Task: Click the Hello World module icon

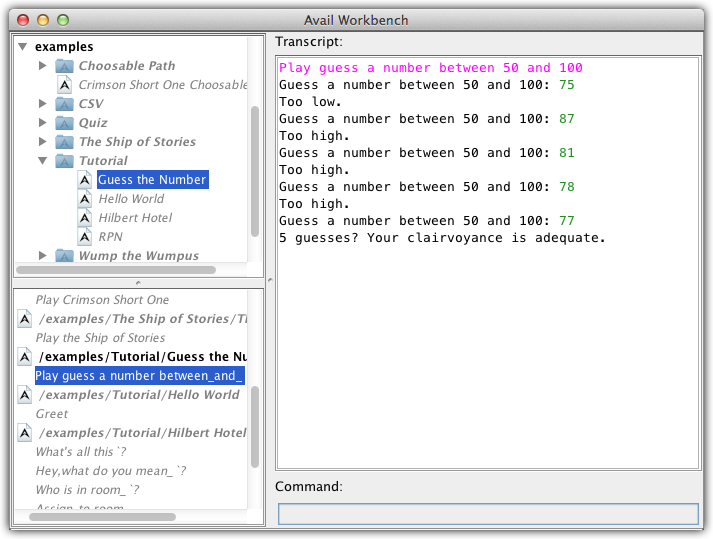Action: [x=85, y=199]
